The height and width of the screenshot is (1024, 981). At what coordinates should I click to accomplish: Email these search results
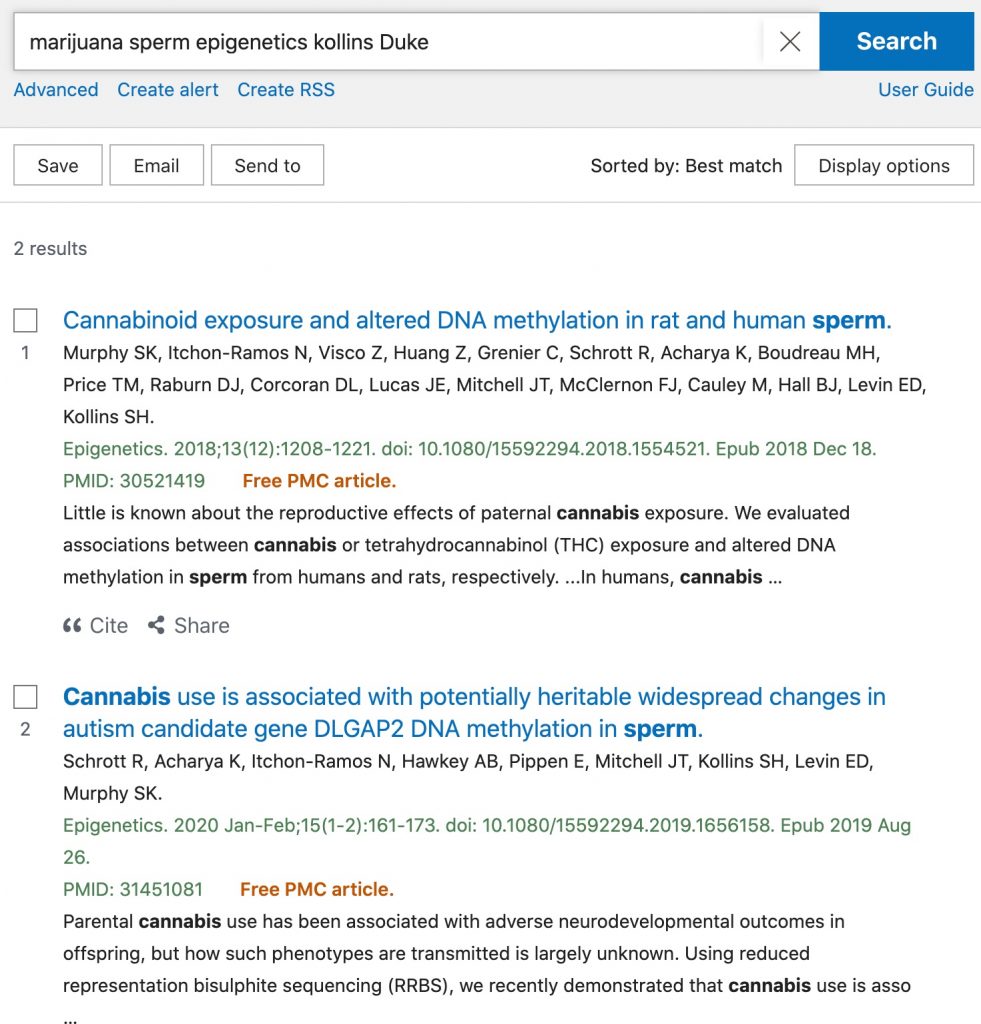pyautogui.click(x=156, y=165)
